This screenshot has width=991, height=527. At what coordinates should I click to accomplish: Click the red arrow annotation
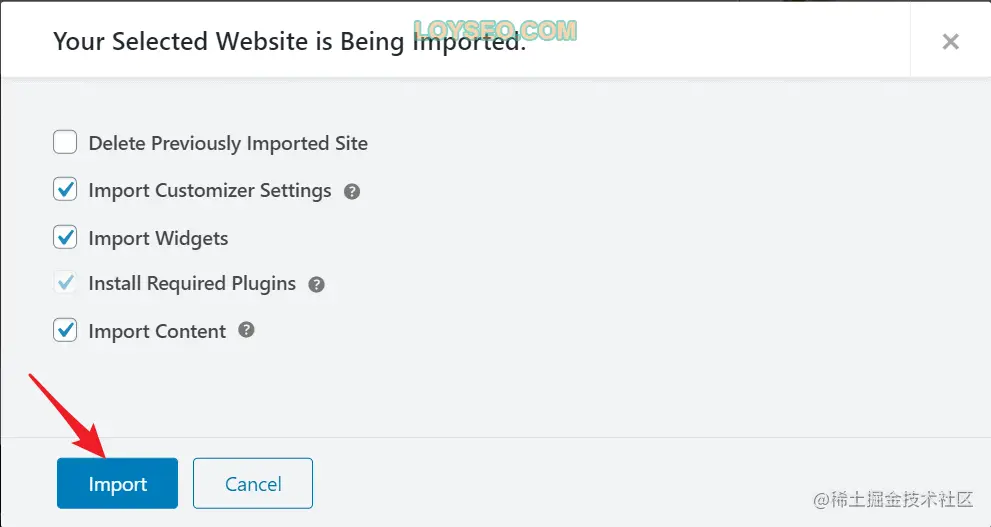coord(67,416)
